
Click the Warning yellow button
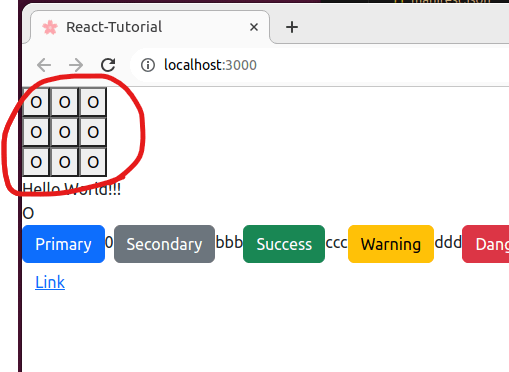click(391, 244)
